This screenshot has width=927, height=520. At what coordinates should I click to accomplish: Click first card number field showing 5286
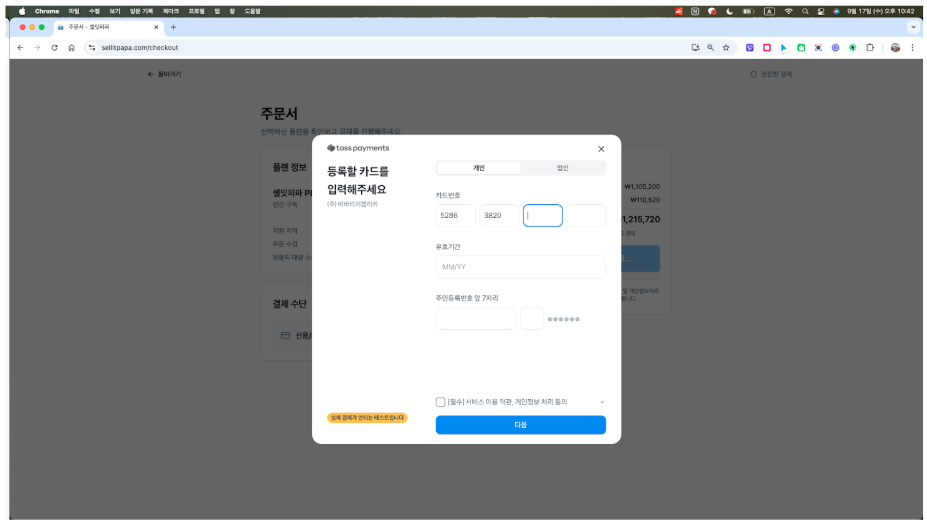455,216
